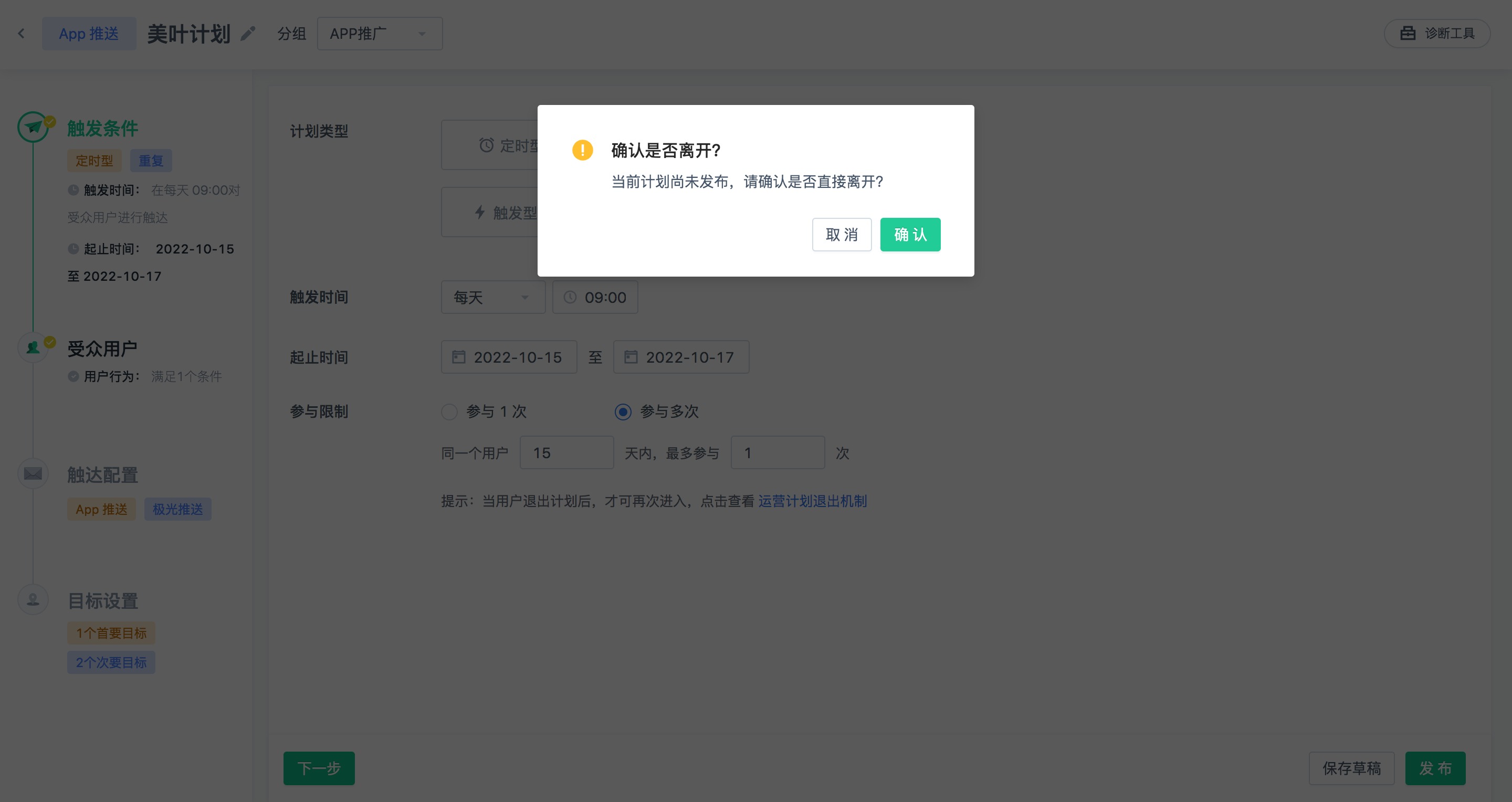Click the 2个次要目标 tag
The height and width of the screenshot is (802, 1512).
pyautogui.click(x=111, y=662)
